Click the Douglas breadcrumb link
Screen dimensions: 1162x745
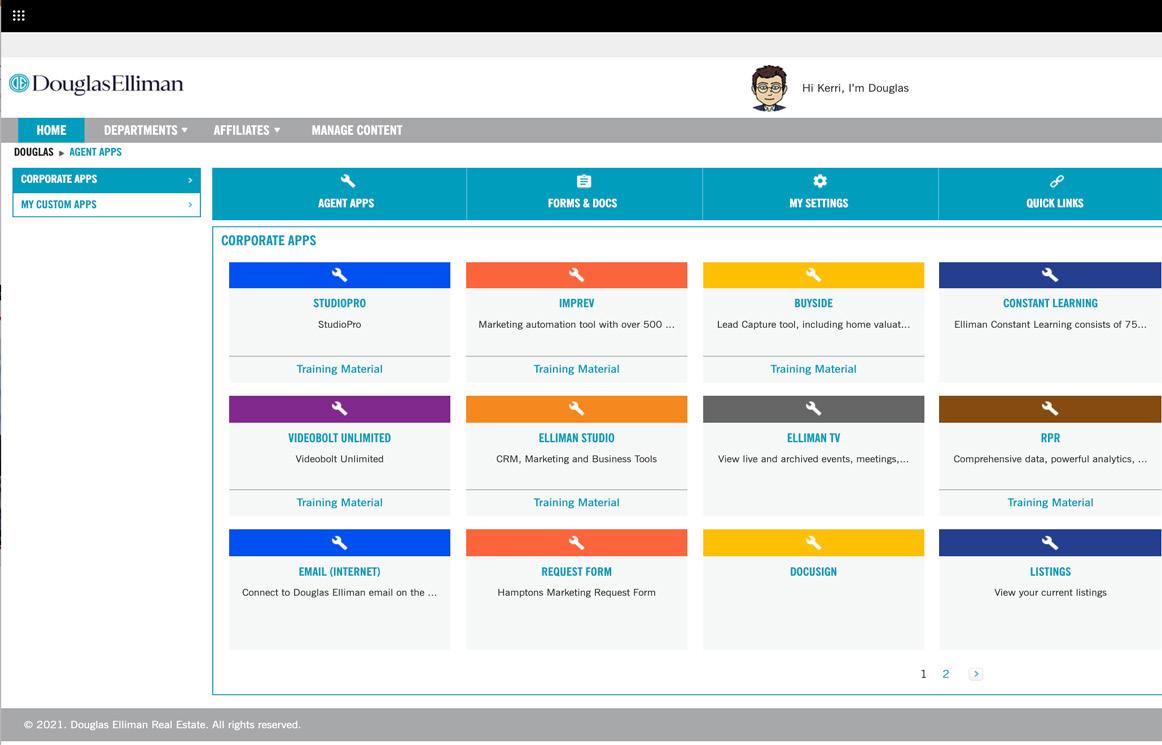(33, 152)
